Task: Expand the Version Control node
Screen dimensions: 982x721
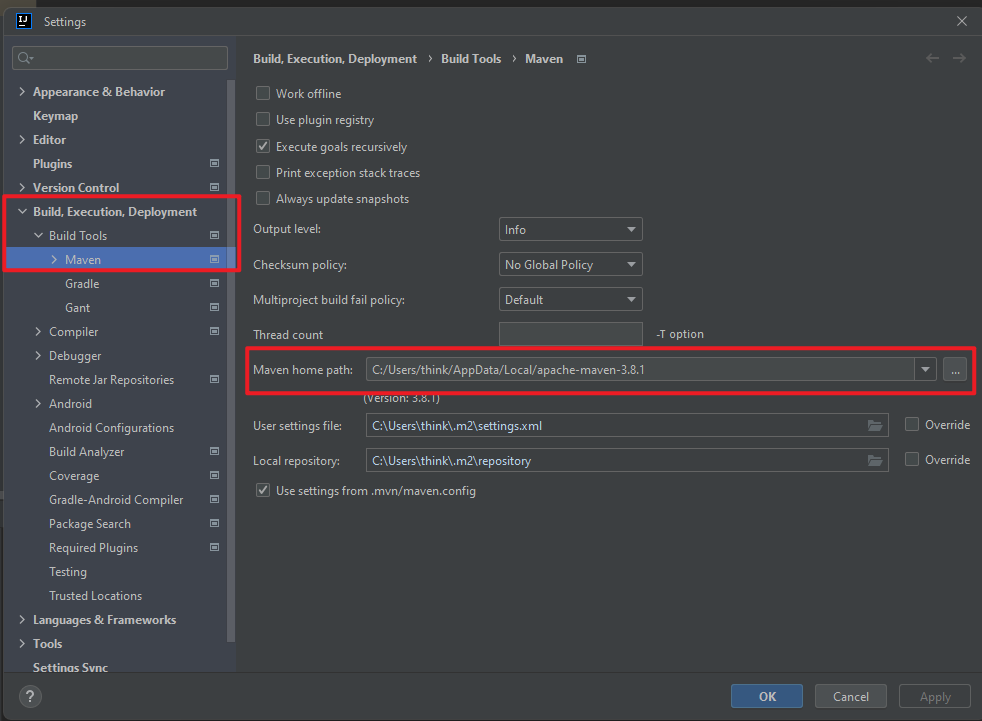Action: [23, 187]
